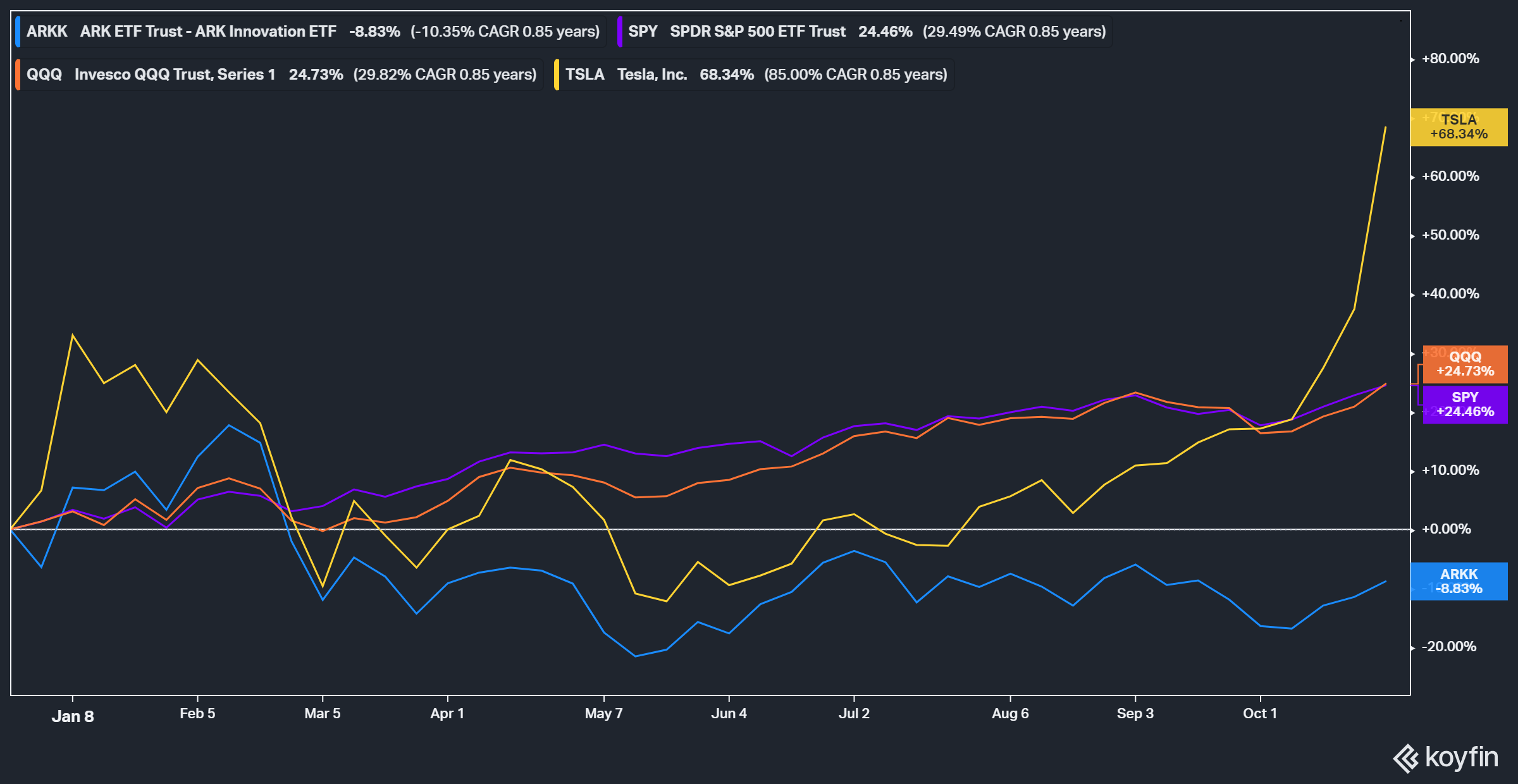1518x784 pixels.
Task: Click the Oct 1 date axis label
Action: click(x=1260, y=714)
